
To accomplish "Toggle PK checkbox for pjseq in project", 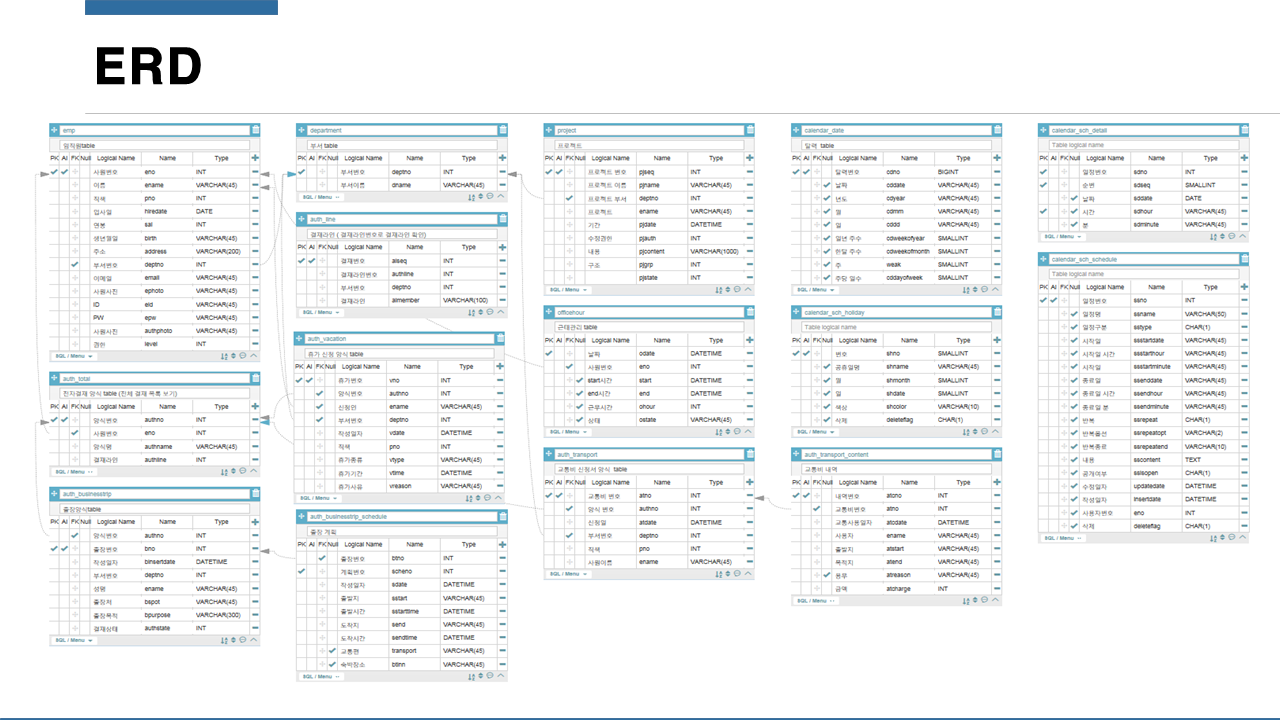I will point(549,172).
